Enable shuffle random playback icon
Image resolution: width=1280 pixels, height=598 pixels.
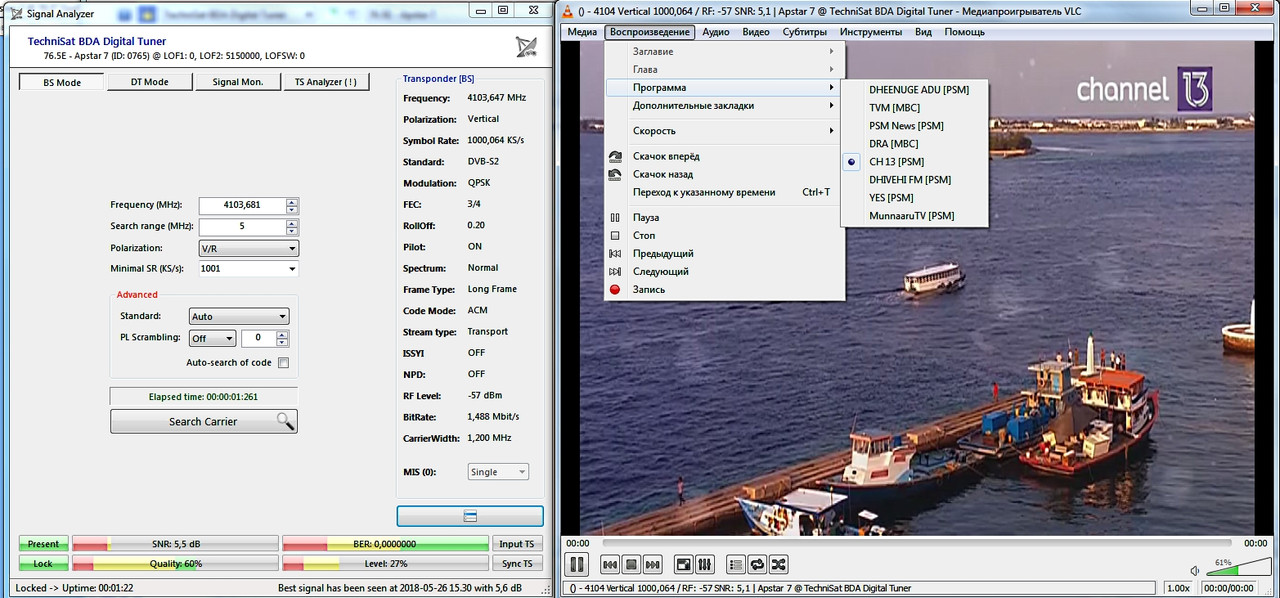778,565
